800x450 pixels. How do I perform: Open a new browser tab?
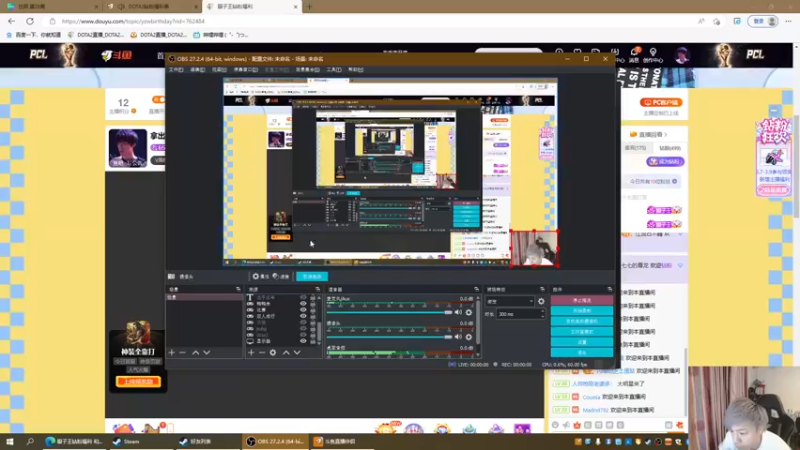309,7
